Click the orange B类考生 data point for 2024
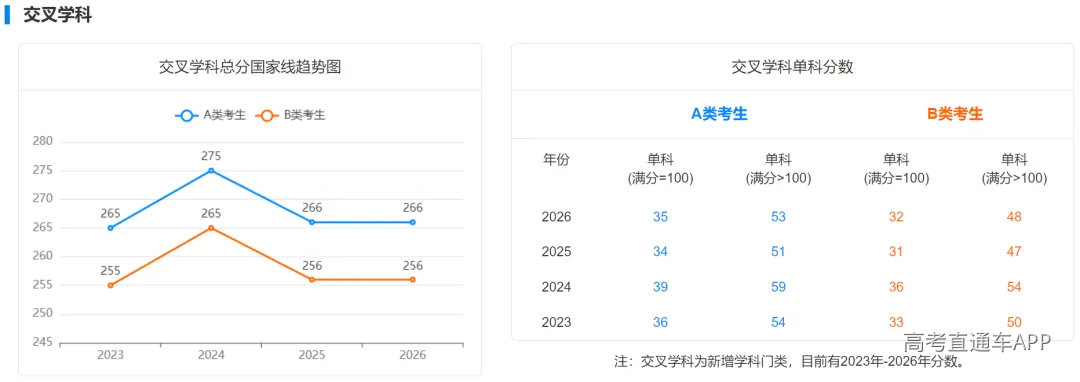The height and width of the screenshot is (382, 1080). click(x=211, y=228)
